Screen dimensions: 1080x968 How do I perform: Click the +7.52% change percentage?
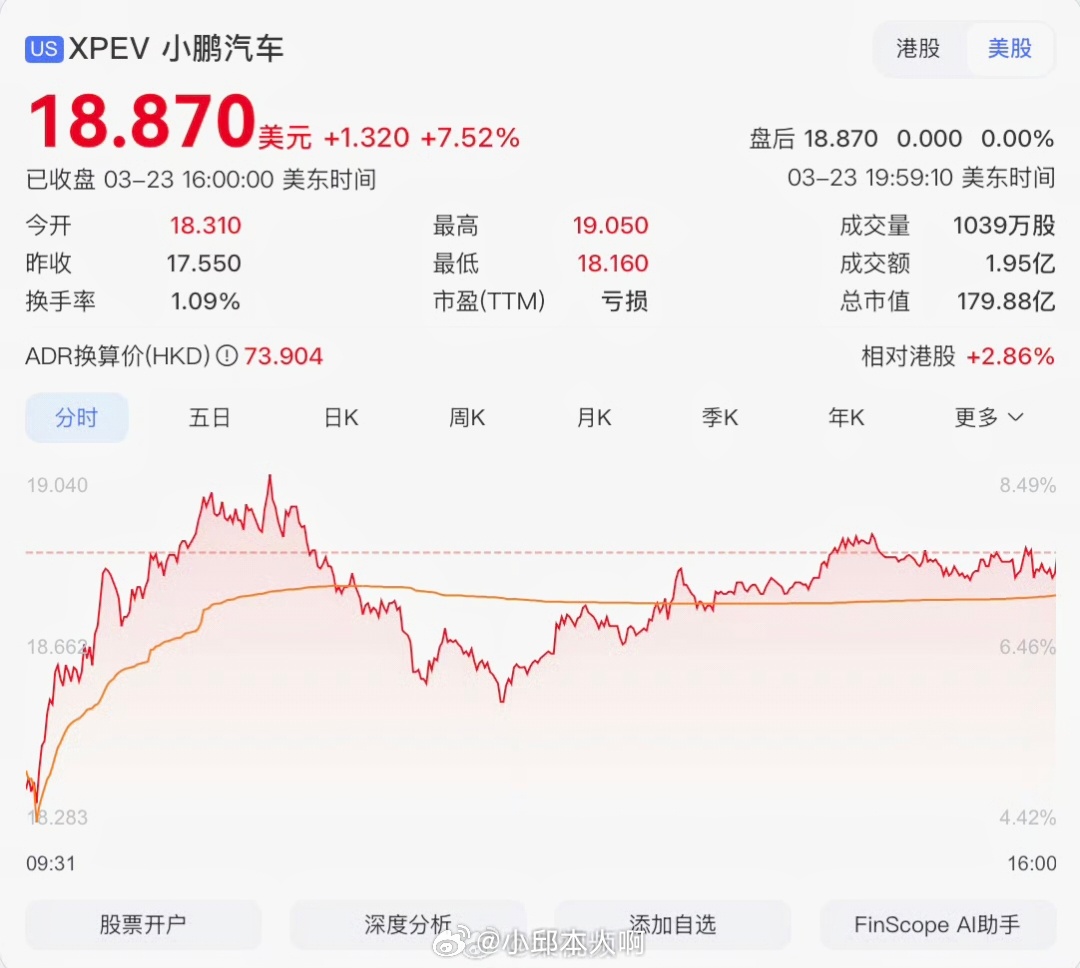470,138
